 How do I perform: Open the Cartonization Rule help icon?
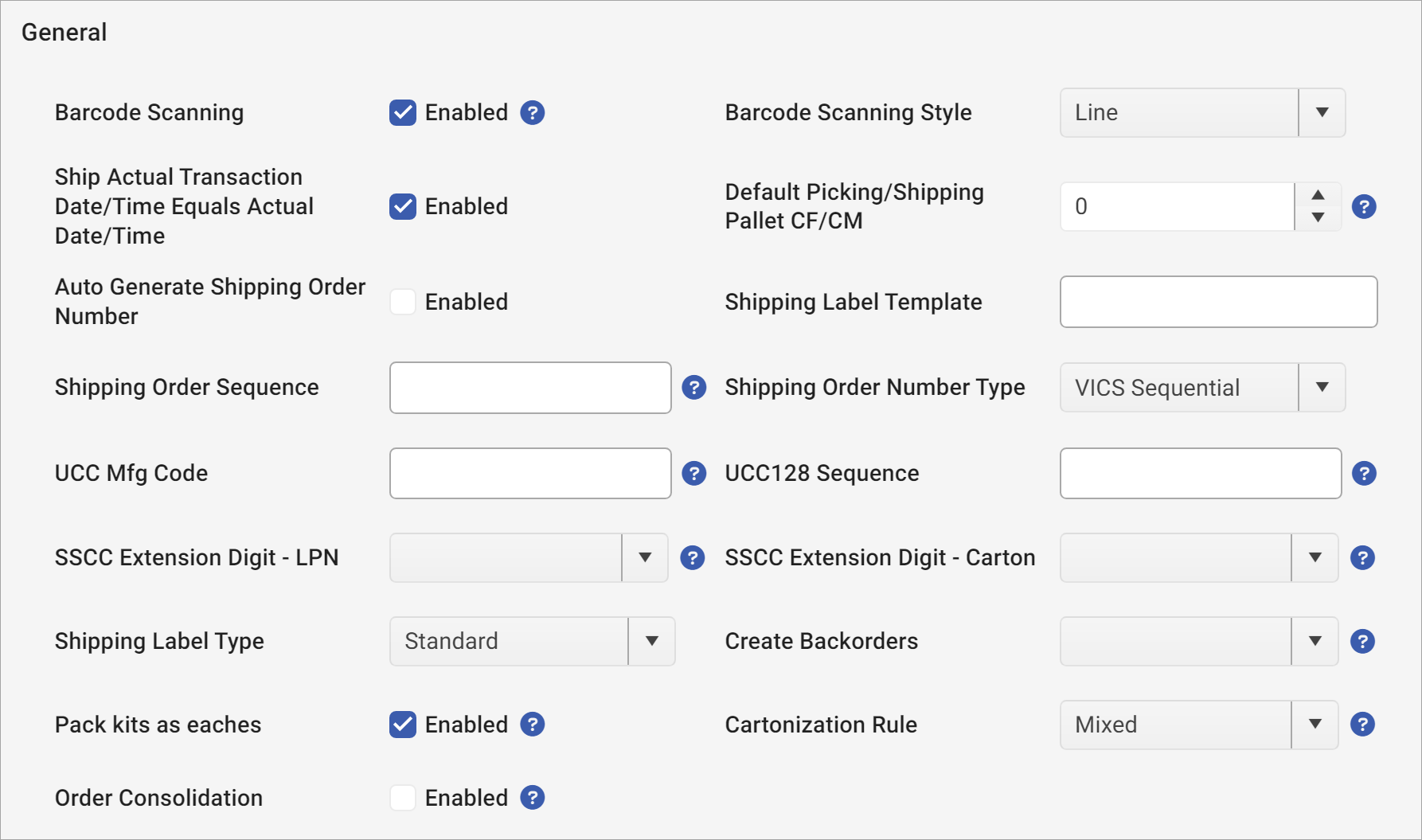[x=1364, y=725]
